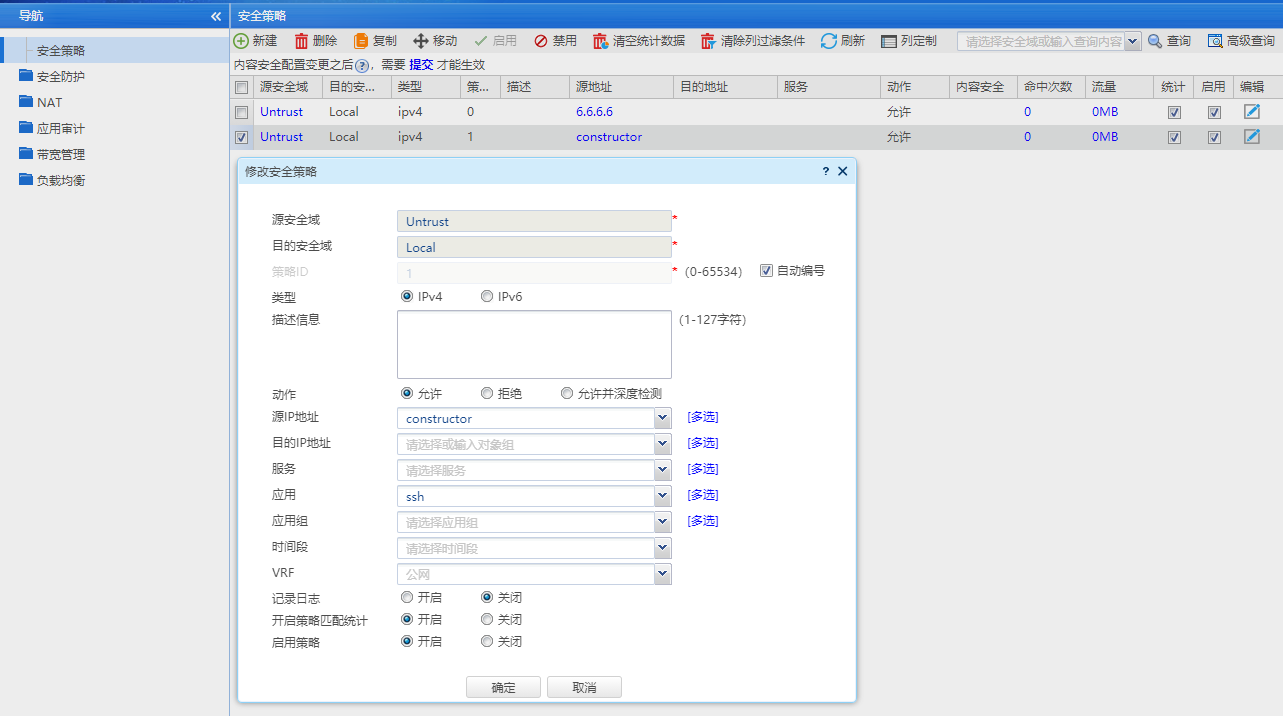Viewport: 1283px width, 716px height.
Task: Expand the 源IP地址 dropdown arrow
Action: point(662,418)
